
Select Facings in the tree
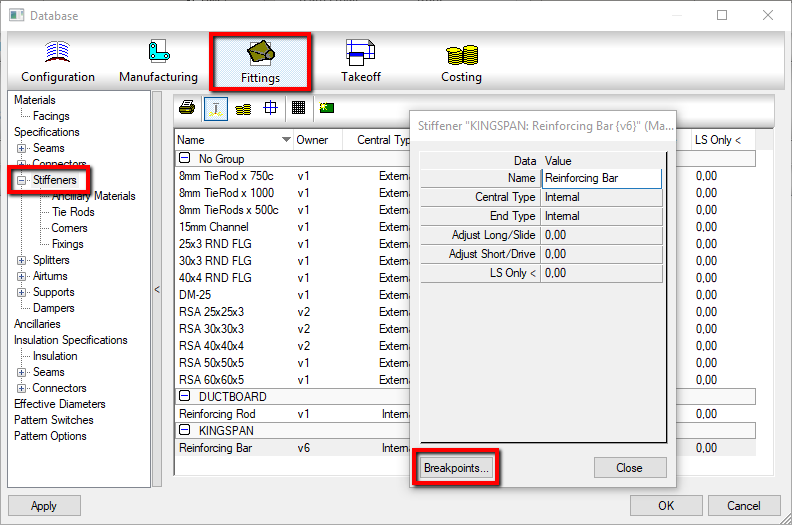51,116
